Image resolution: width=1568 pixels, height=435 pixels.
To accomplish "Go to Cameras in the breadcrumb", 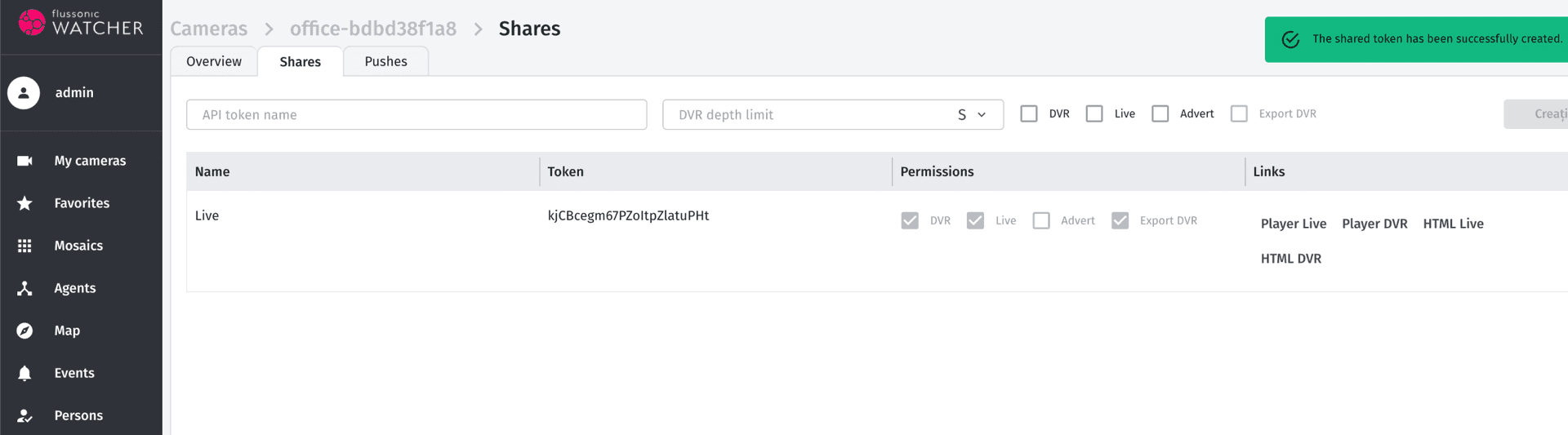I will (208, 29).
